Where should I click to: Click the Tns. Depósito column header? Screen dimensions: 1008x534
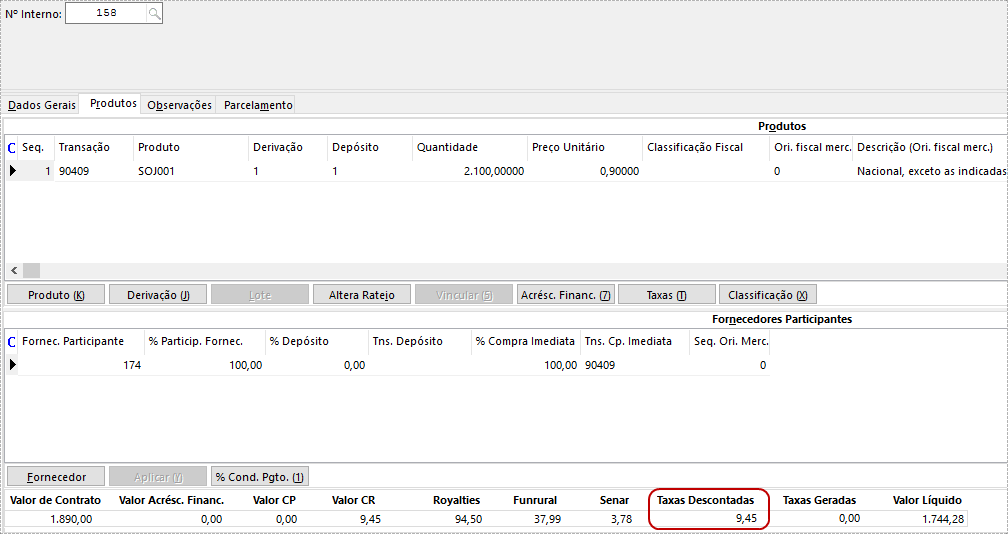point(420,341)
